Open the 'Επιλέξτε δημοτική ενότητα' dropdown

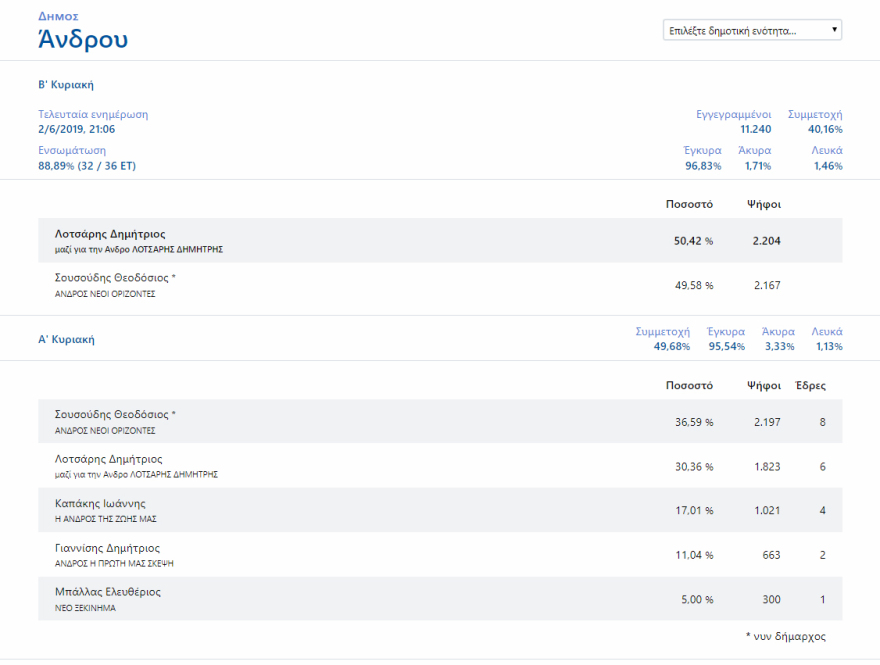point(752,30)
